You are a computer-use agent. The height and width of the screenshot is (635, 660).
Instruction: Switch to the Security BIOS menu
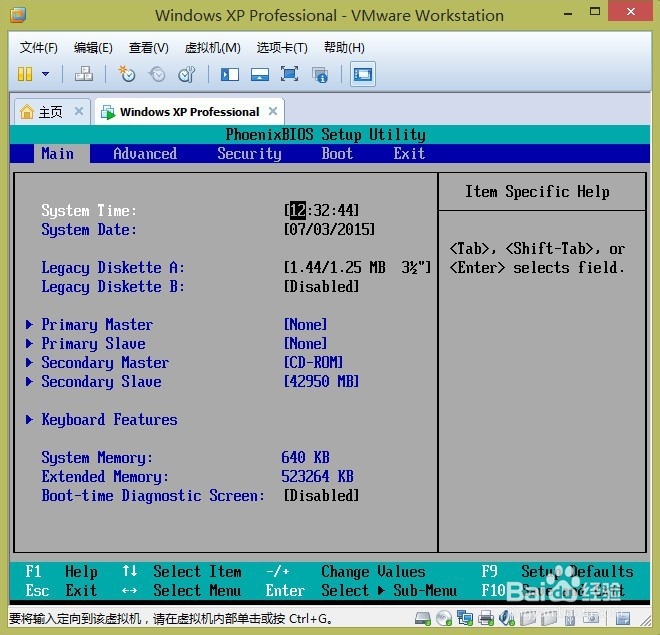pyautogui.click(x=249, y=154)
